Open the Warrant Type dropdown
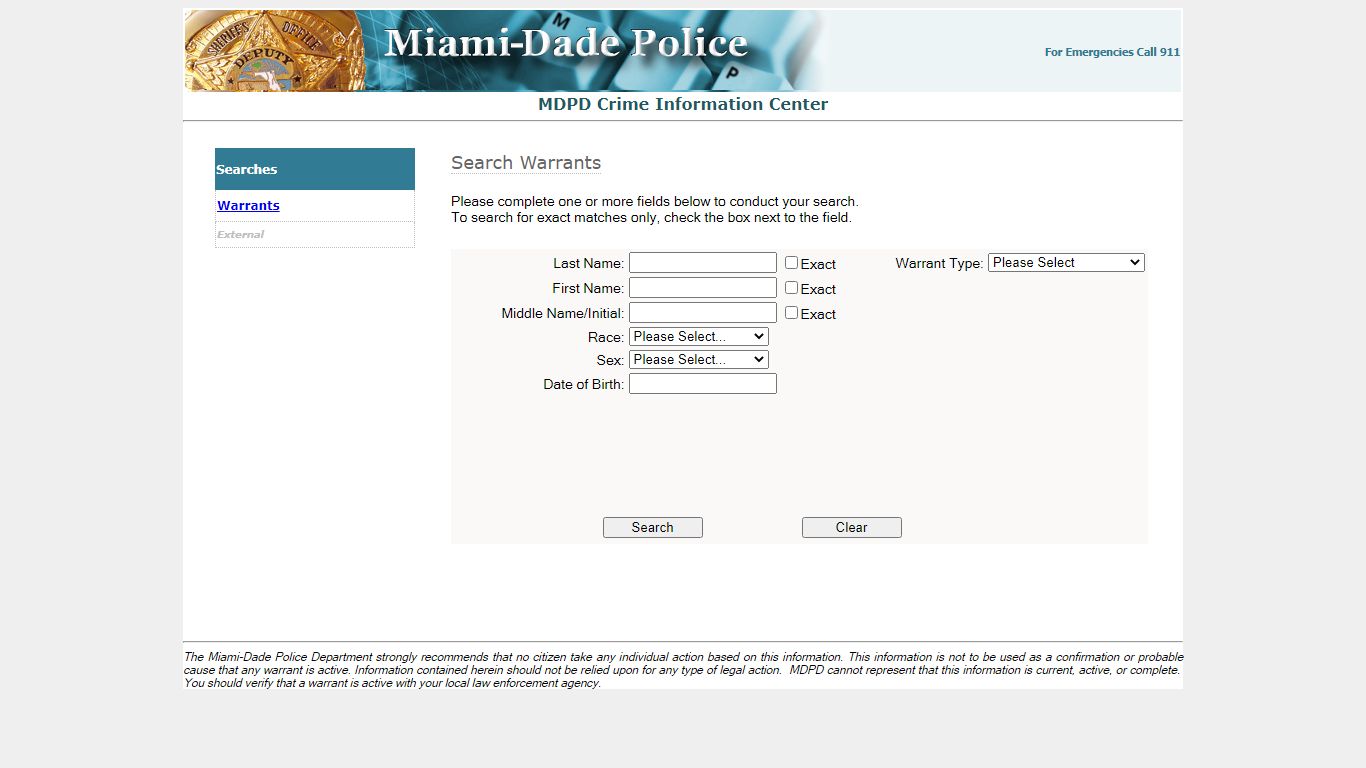 [x=1066, y=263]
